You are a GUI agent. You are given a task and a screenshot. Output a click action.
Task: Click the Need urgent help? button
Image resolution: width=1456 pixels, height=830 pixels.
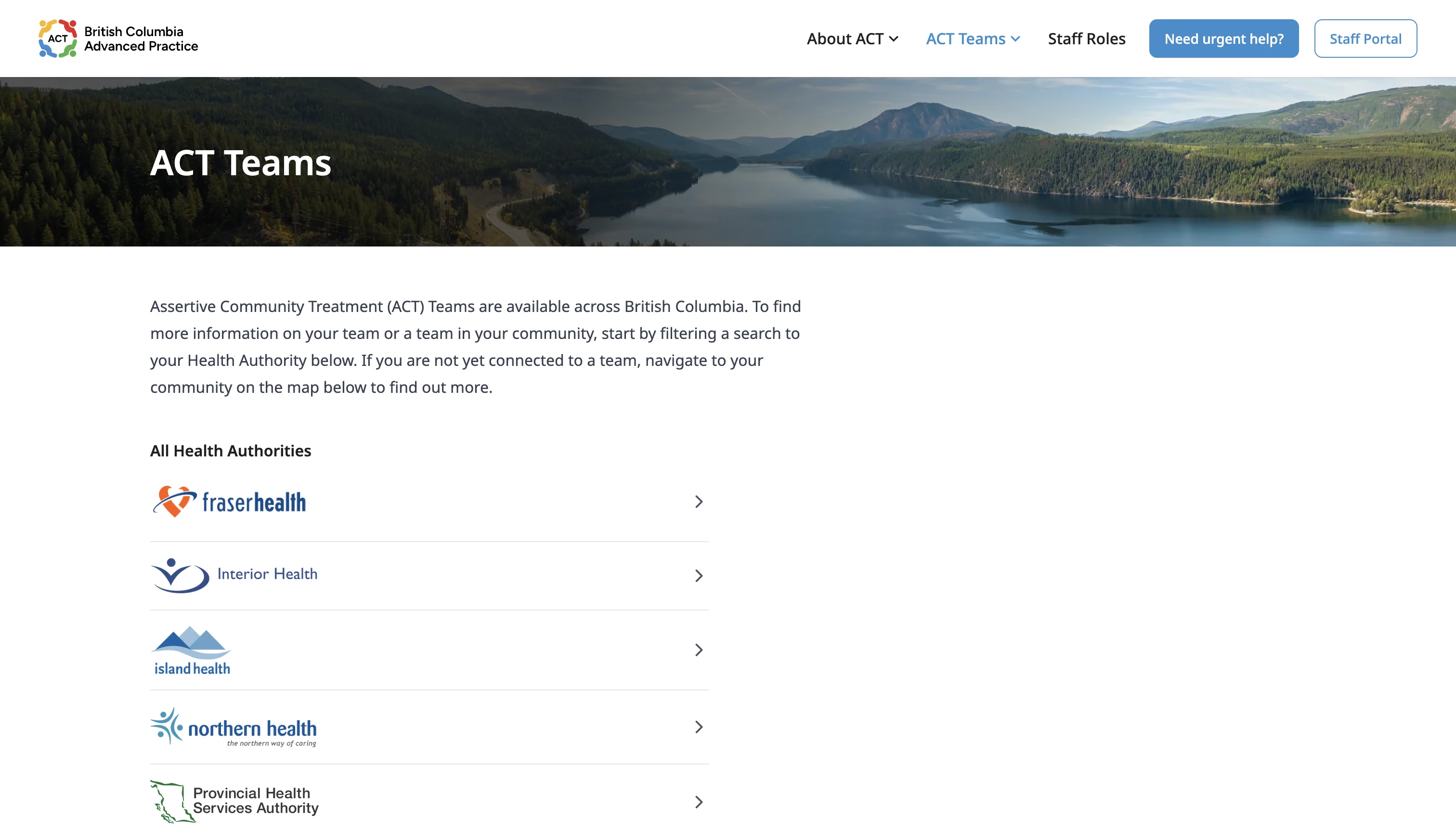point(1224,39)
